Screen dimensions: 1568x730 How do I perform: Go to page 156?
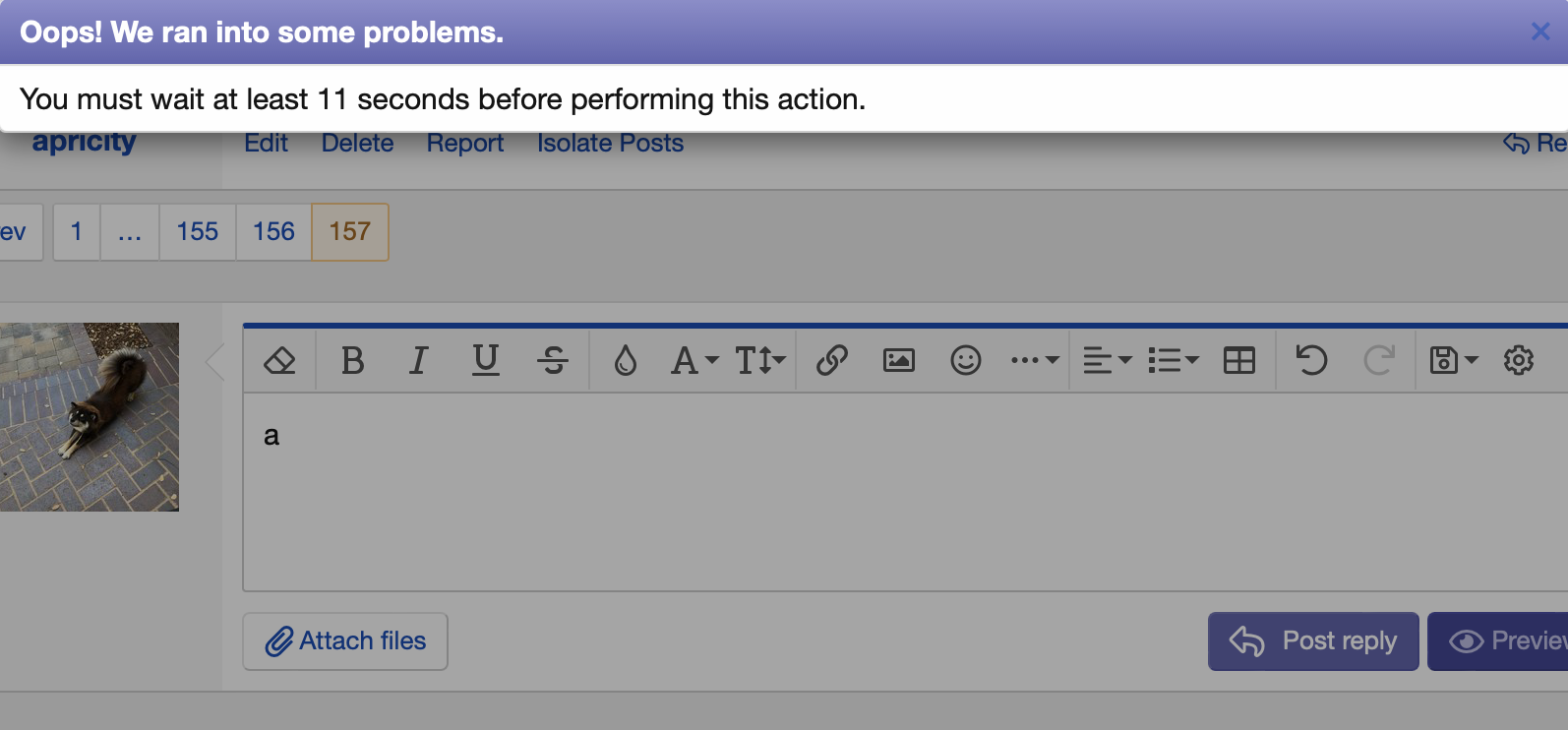pos(273,232)
